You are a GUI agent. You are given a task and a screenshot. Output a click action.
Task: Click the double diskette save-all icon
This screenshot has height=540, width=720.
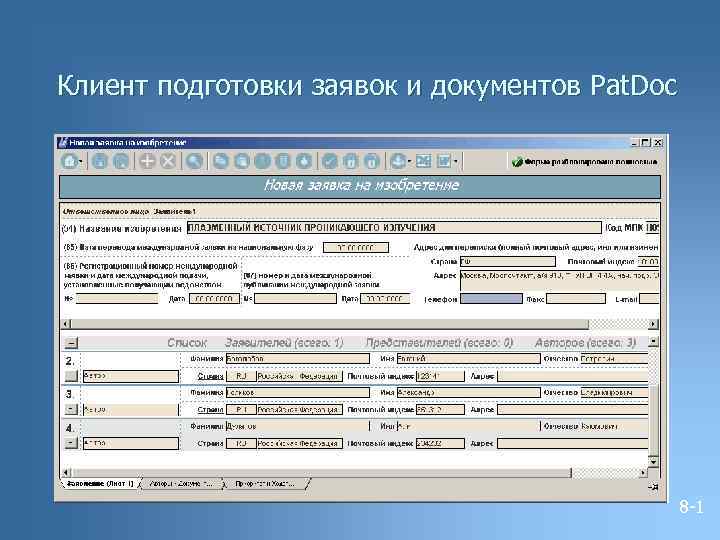coord(121,162)
